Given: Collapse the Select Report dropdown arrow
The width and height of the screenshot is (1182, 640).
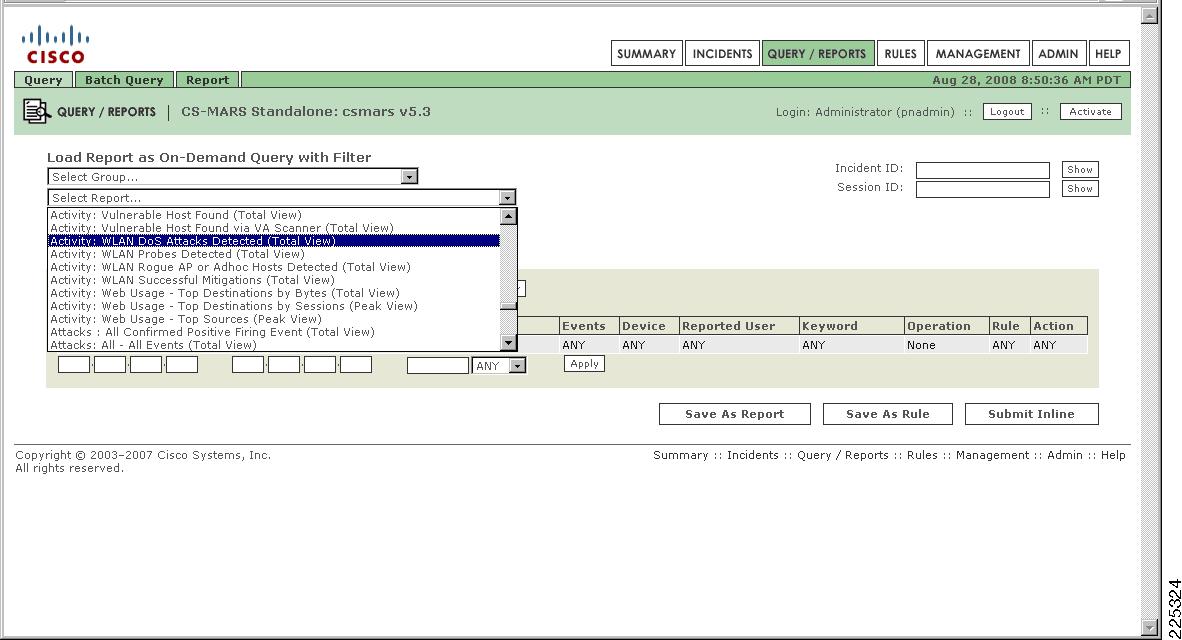Looking at the screenshot, I should point(507,198).
